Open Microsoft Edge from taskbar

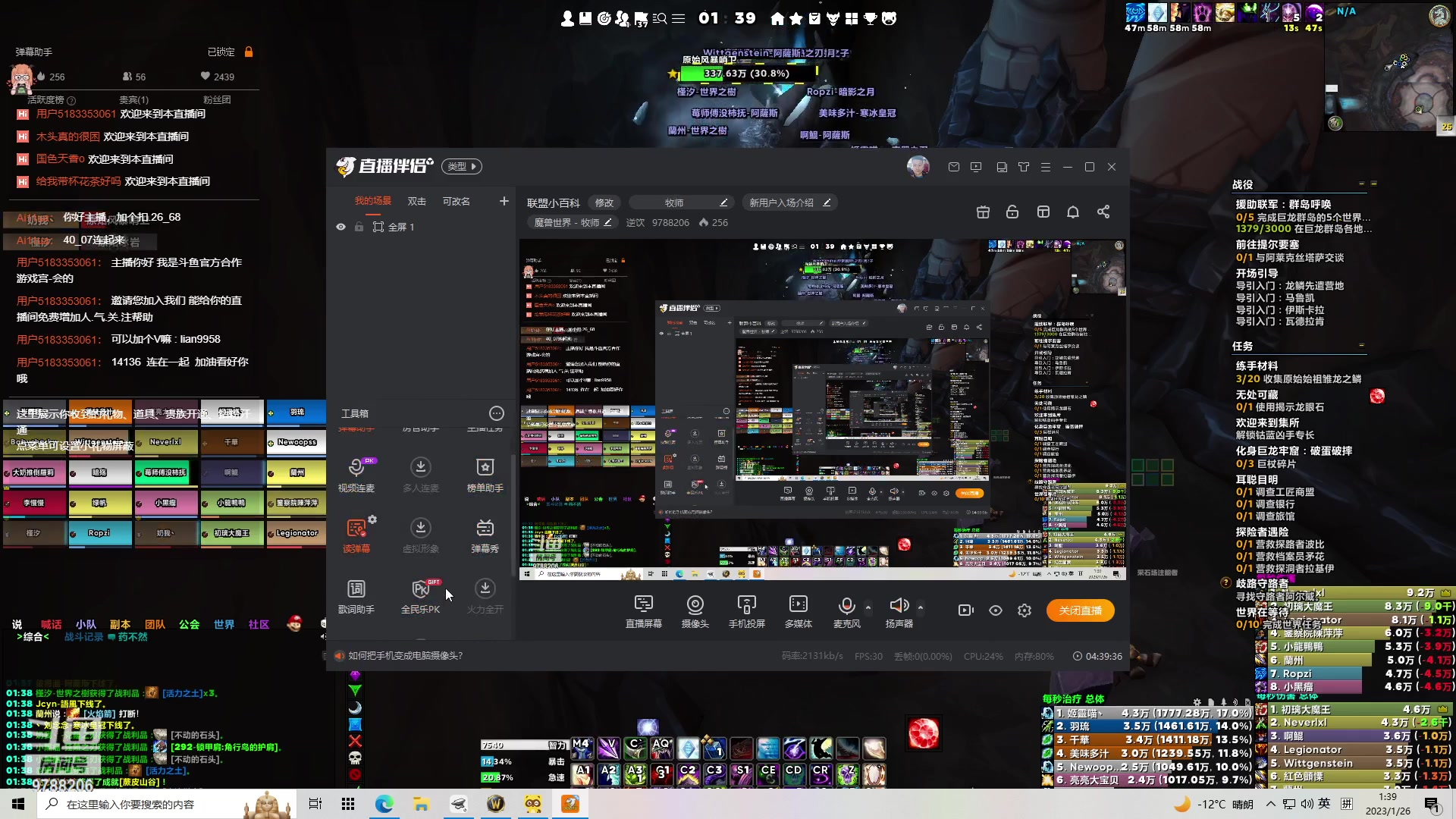pos(384,804)
